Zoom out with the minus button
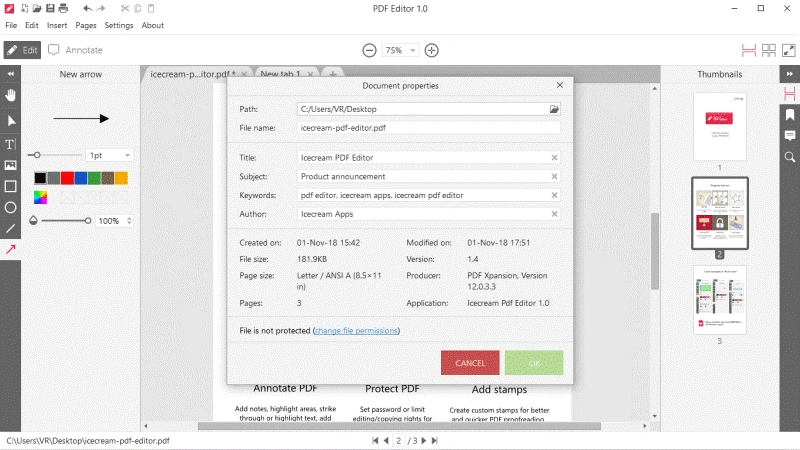 point(369,50)
